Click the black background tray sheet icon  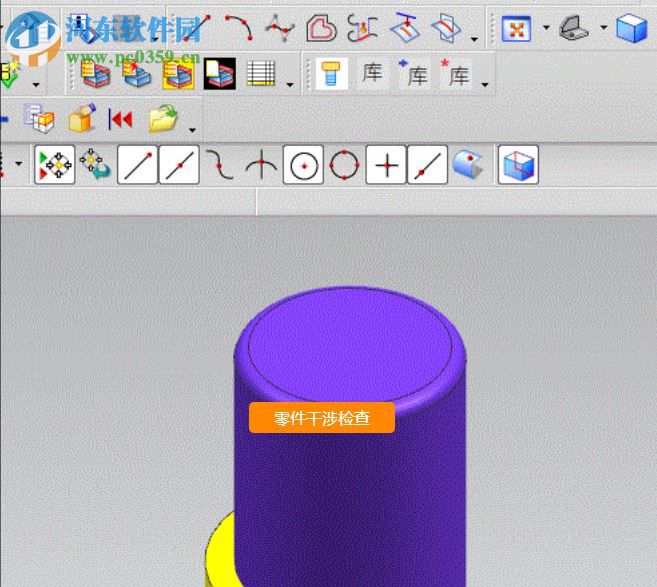coord(220,74)
